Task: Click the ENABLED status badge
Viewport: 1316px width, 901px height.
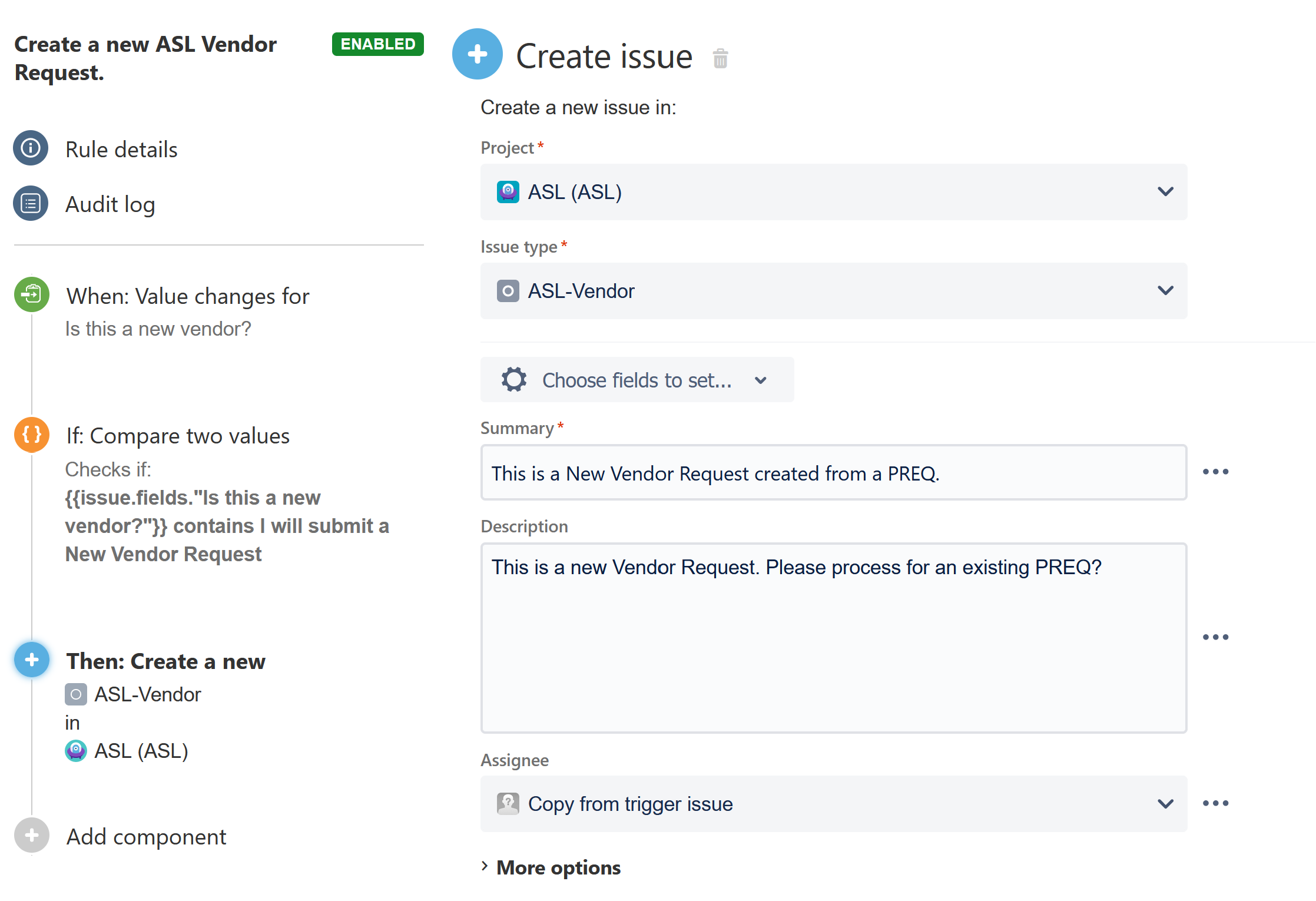Action: pyautogui.click(x=378, y=44)
